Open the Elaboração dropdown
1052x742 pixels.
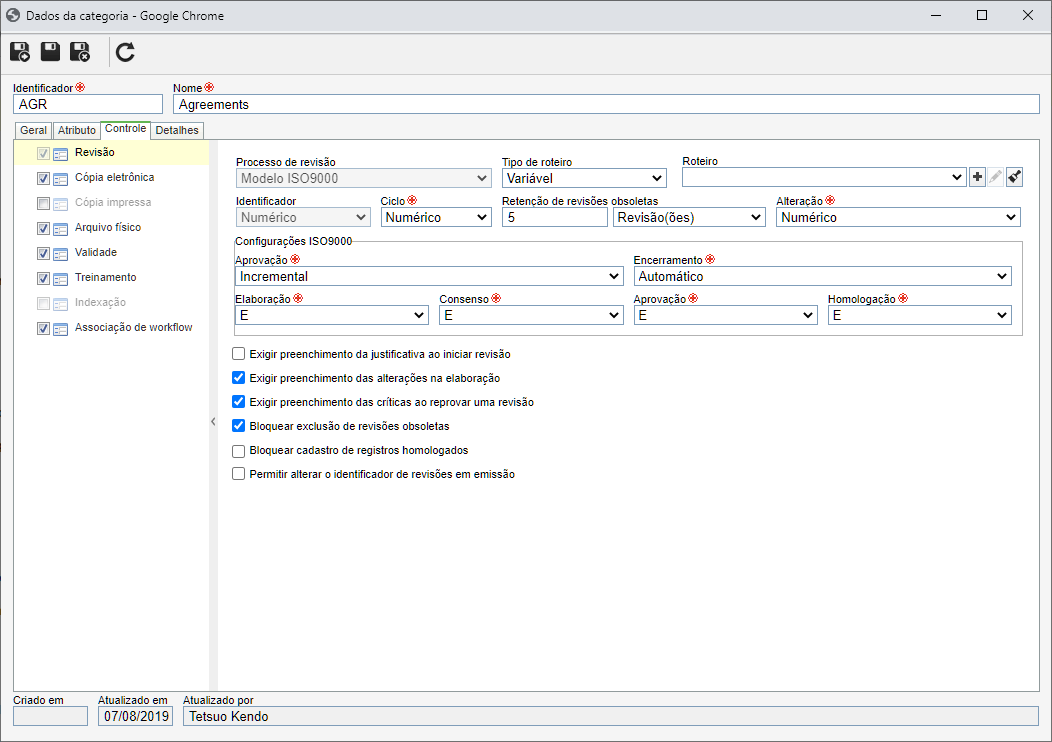pyautogui.click(x=332, y=315)
